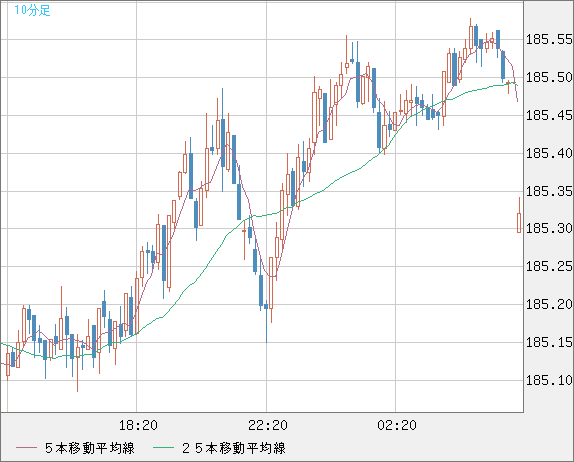Click the 10分足 timeframe label
The image size is (574, 462).
(x=32, y=10)
